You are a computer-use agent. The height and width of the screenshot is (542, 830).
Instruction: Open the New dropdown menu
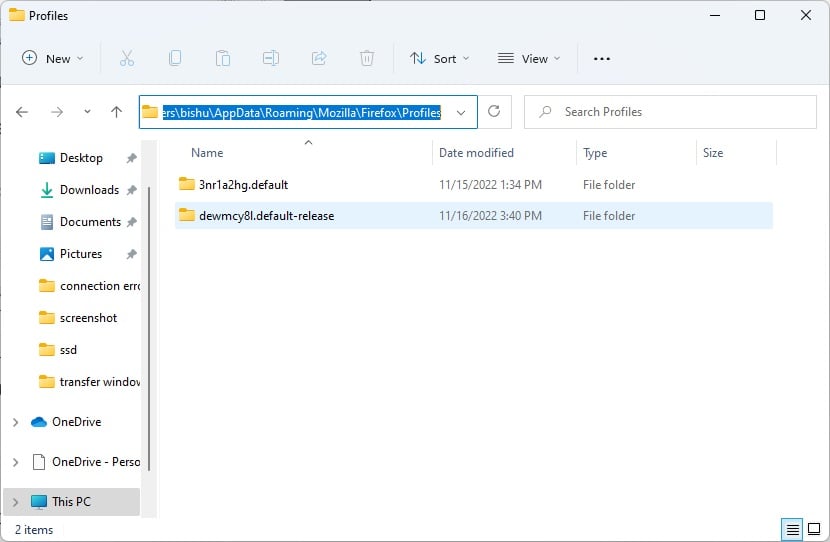coord(52,58)
